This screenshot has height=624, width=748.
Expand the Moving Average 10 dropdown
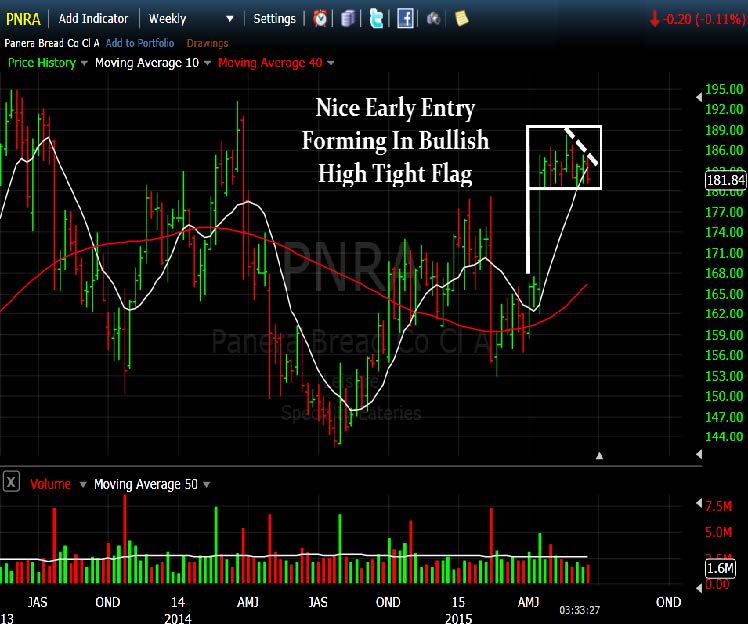tap(208, 63)
